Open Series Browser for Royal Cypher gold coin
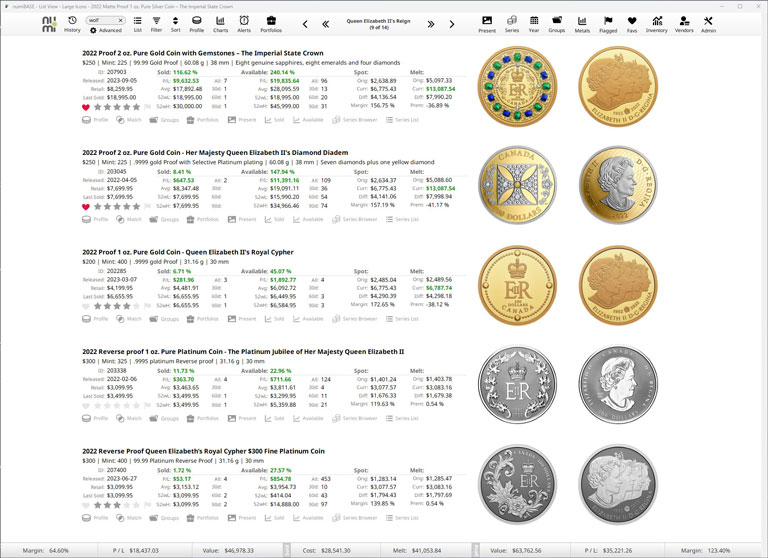The height and width of the screenshot is (558, 768). click(x=355, y=318)
